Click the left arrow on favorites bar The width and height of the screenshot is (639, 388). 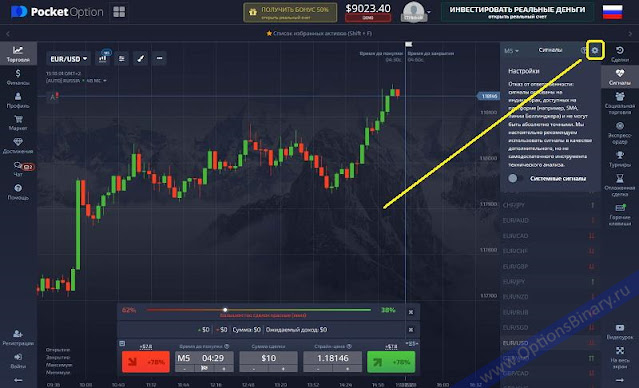coord(8,34)
